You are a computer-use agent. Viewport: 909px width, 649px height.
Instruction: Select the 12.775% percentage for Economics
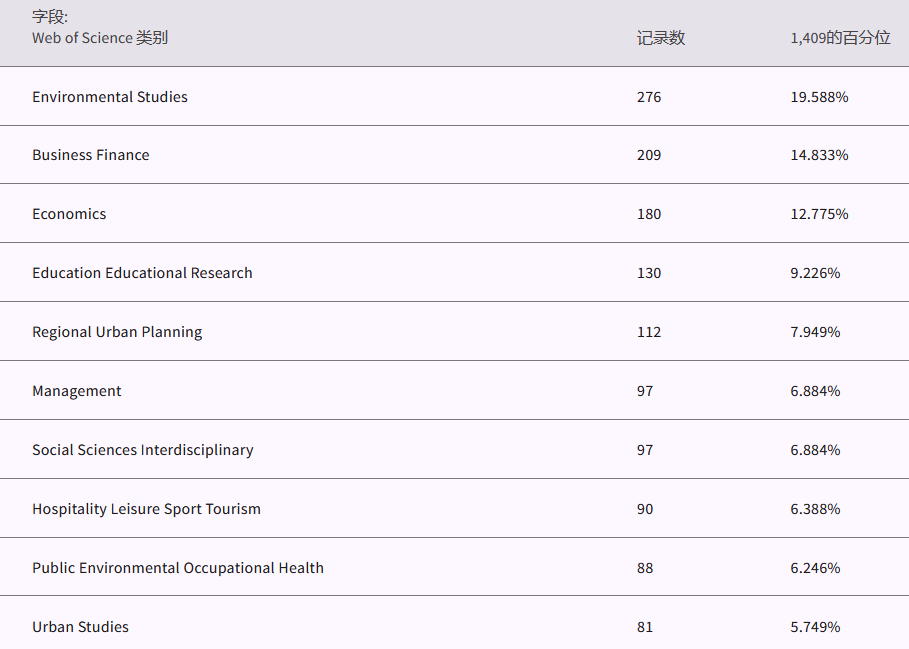tap(819, 214)
